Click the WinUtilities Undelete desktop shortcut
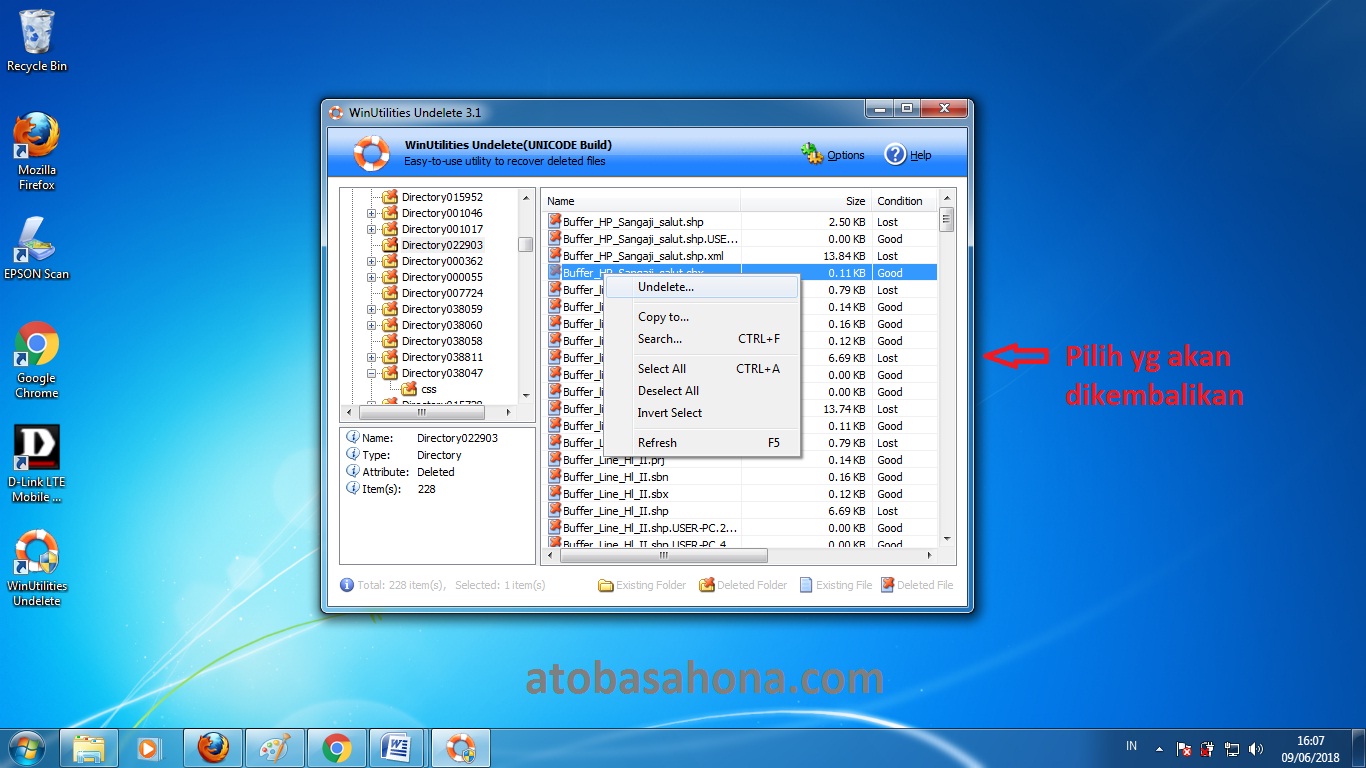1366x768 pixels. coord(37,568)
